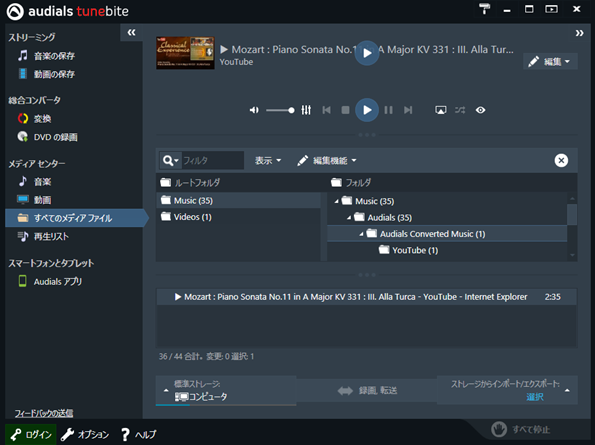Viewport: 595px width, 445px height.
Task: Click the すべて停止 button
Action: click(x=521, y=429)
